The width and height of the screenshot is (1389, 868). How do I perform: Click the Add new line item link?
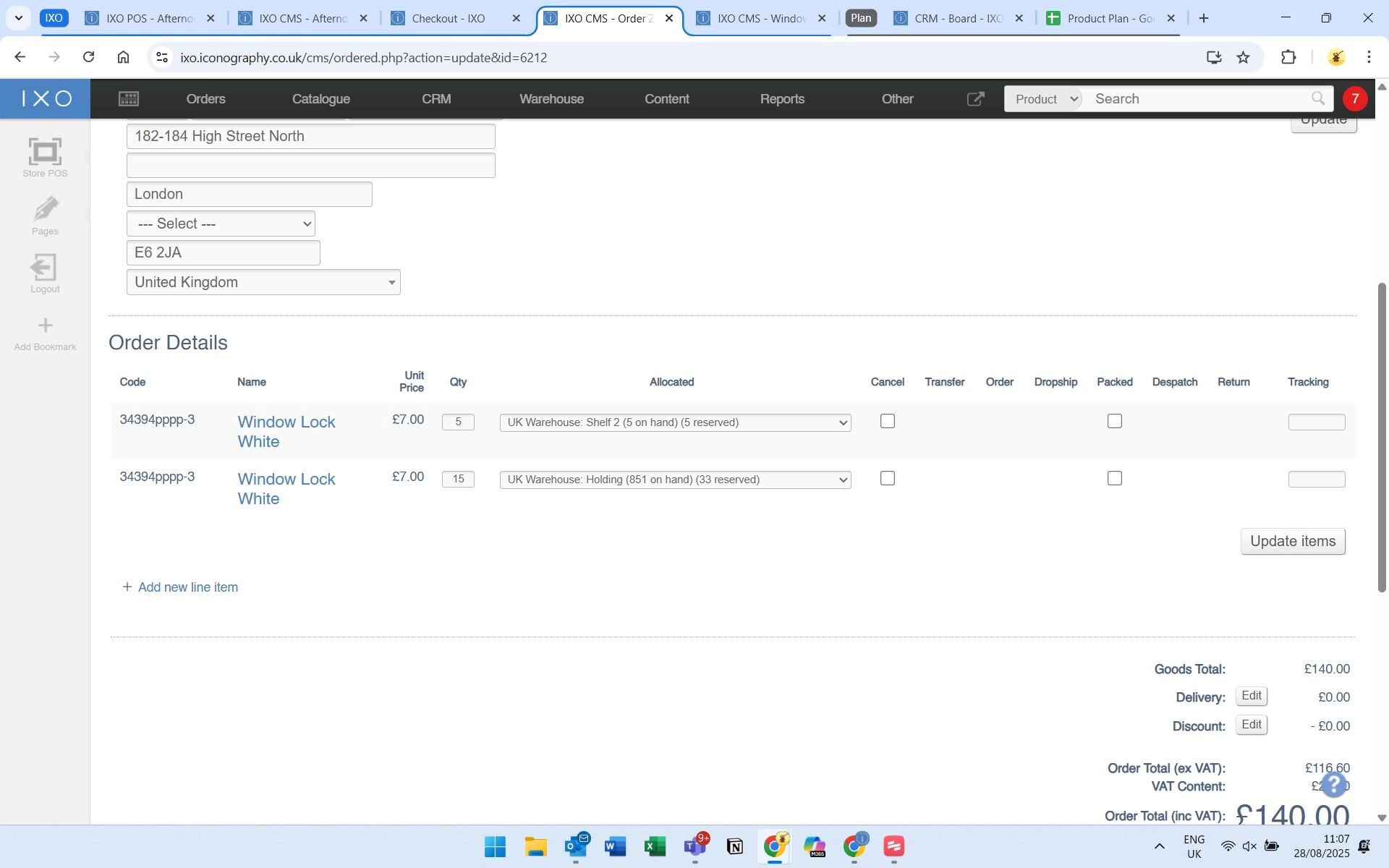pos(187,587)
